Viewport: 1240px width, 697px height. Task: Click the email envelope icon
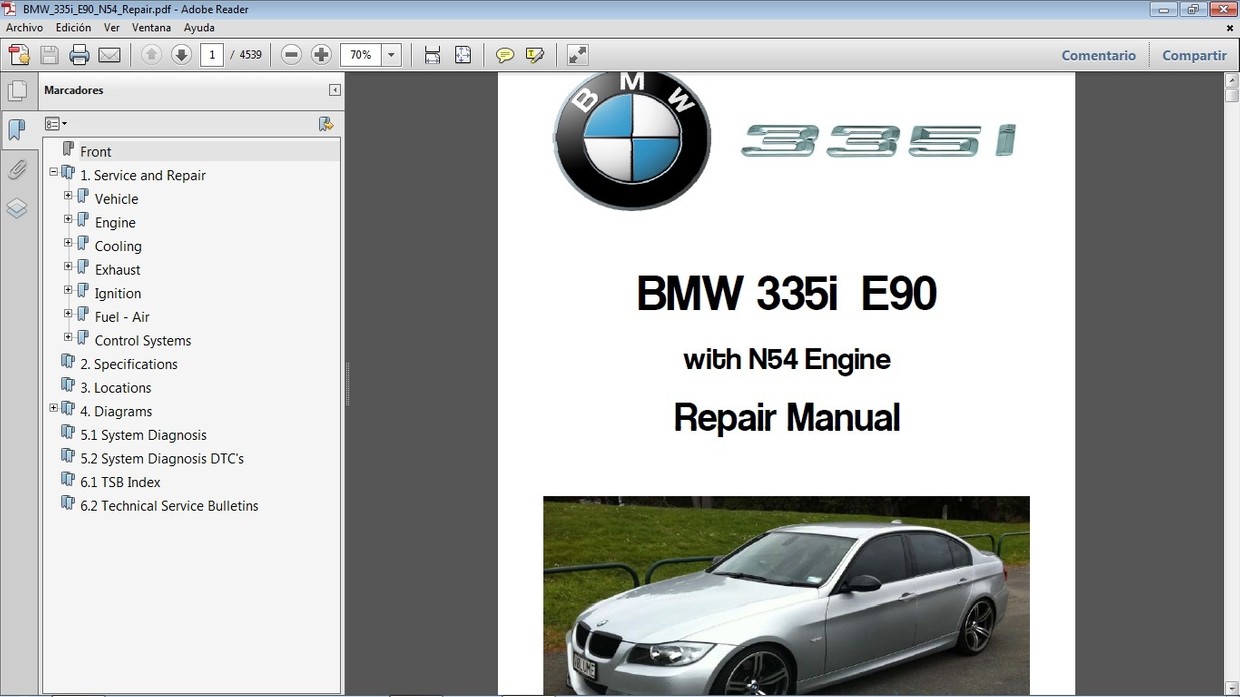click(109, 55)
